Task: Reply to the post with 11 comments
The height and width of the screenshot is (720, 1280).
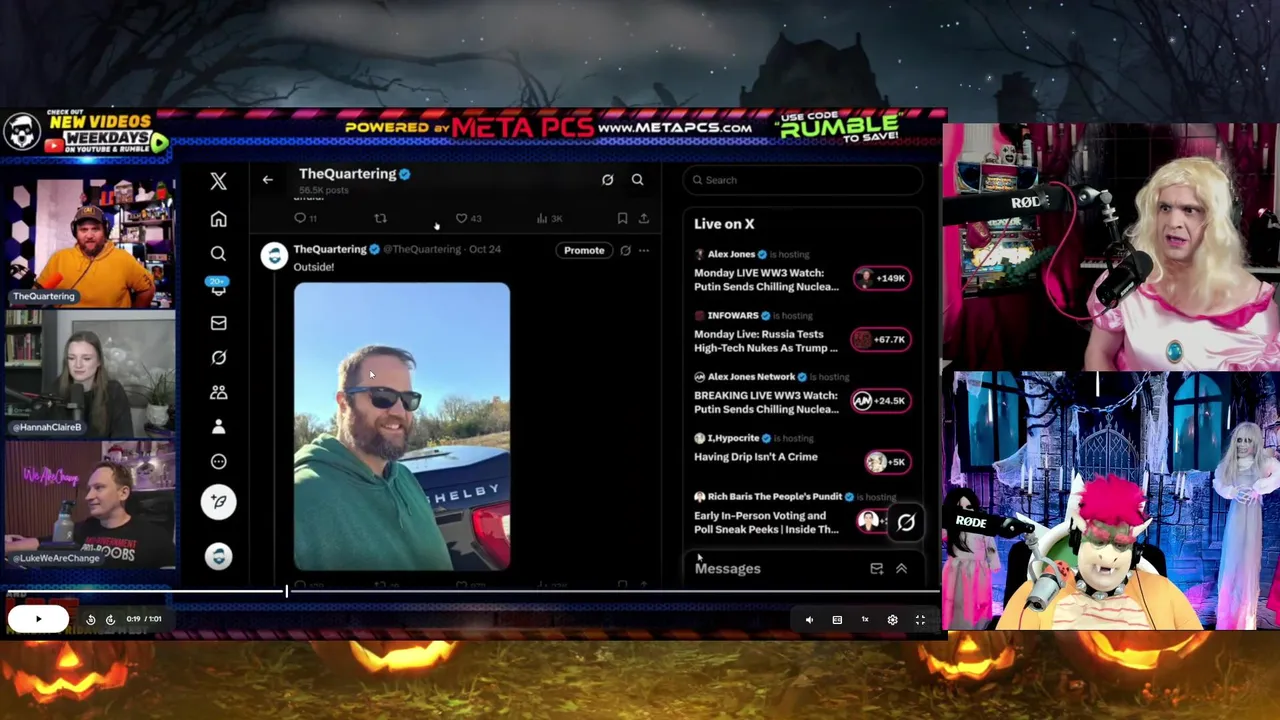Action: (305, 218)
